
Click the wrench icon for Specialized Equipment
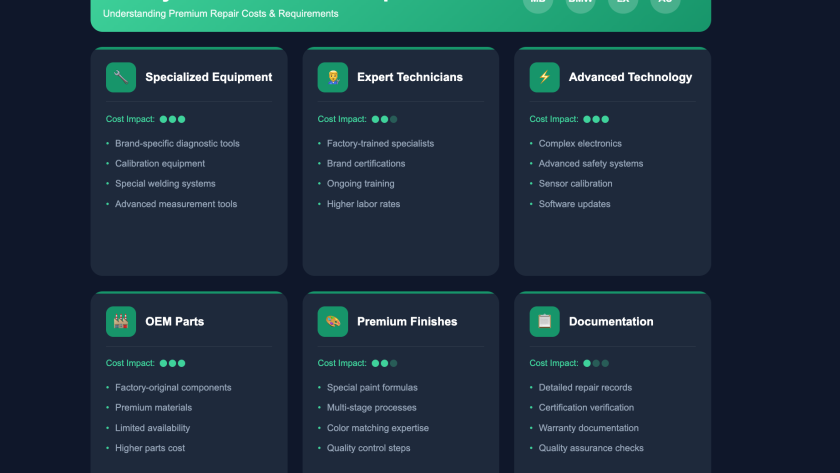pos(121,77)
